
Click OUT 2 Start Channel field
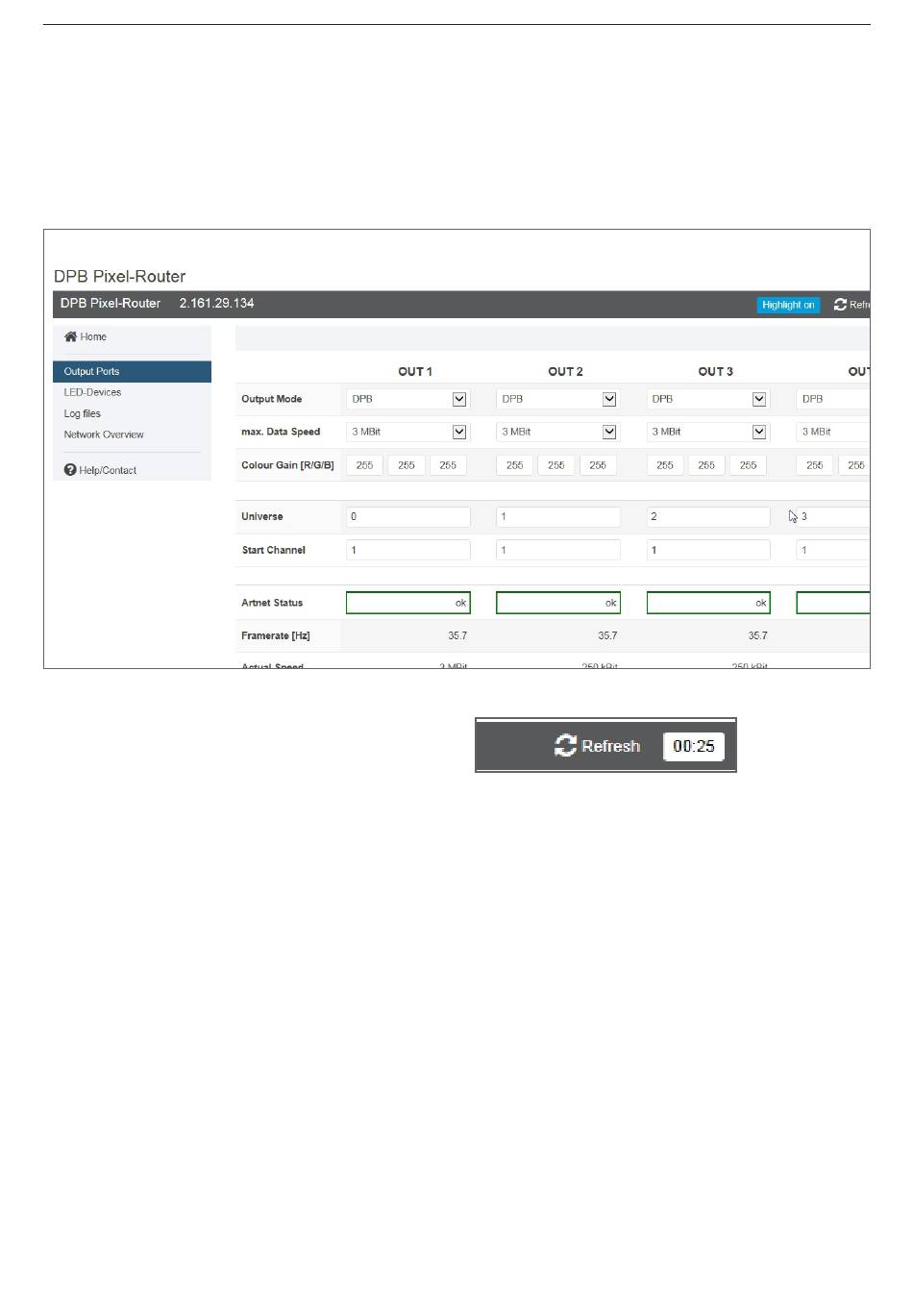tap(558, 550)
